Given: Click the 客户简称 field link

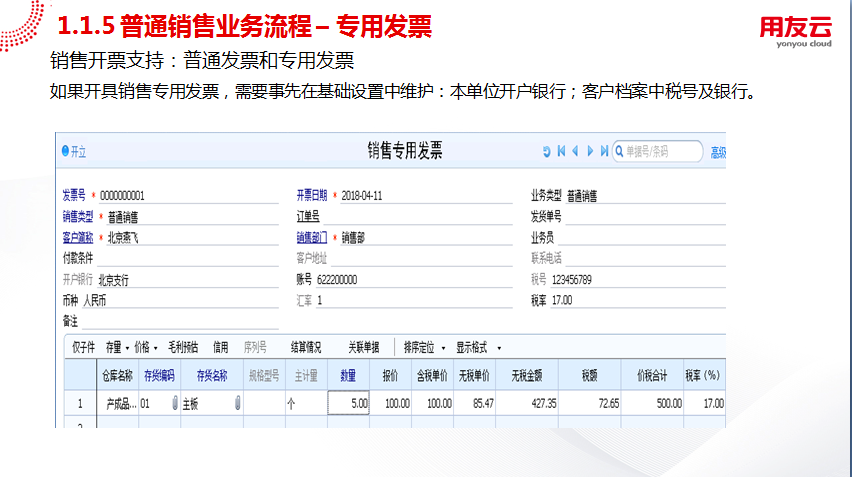Looking at the screenshot, I should click(77, 238).
